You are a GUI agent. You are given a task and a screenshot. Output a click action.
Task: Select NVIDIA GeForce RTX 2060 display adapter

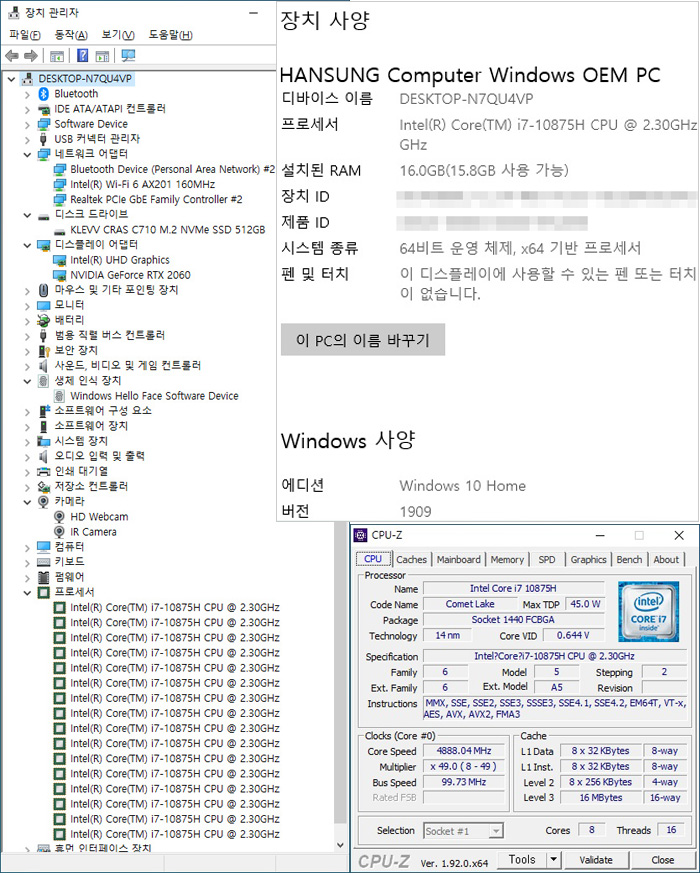click(130, 275)
